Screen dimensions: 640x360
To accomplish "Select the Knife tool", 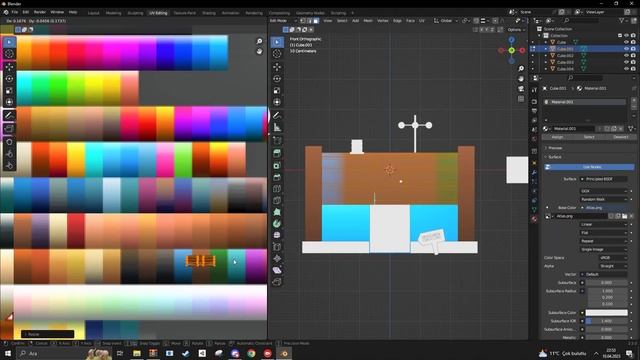I will click(277, 200).
